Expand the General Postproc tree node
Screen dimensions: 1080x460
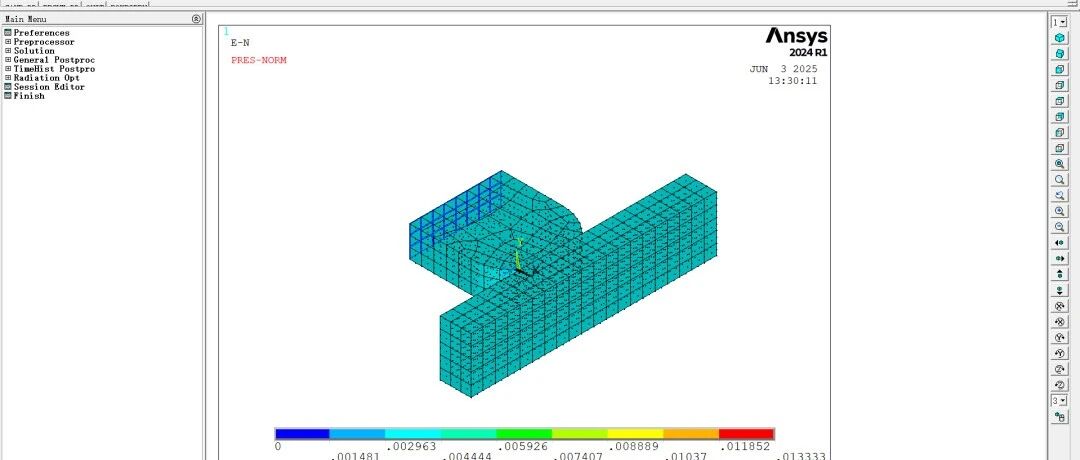pos(8,60)
